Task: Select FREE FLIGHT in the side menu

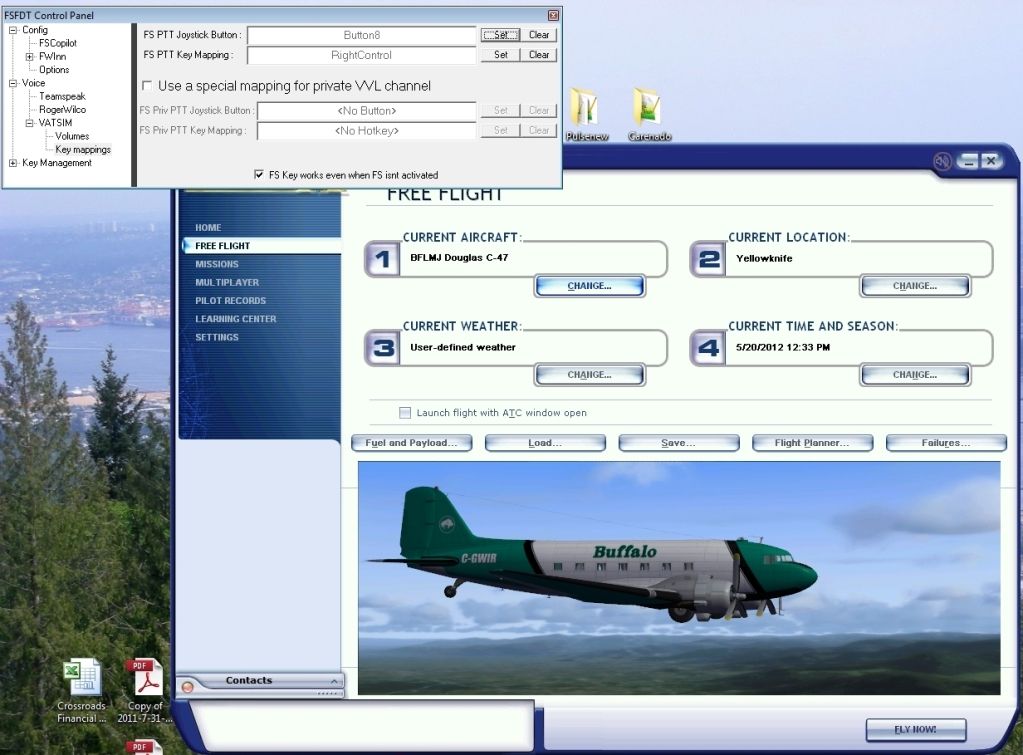Action: tap(222, 246)
